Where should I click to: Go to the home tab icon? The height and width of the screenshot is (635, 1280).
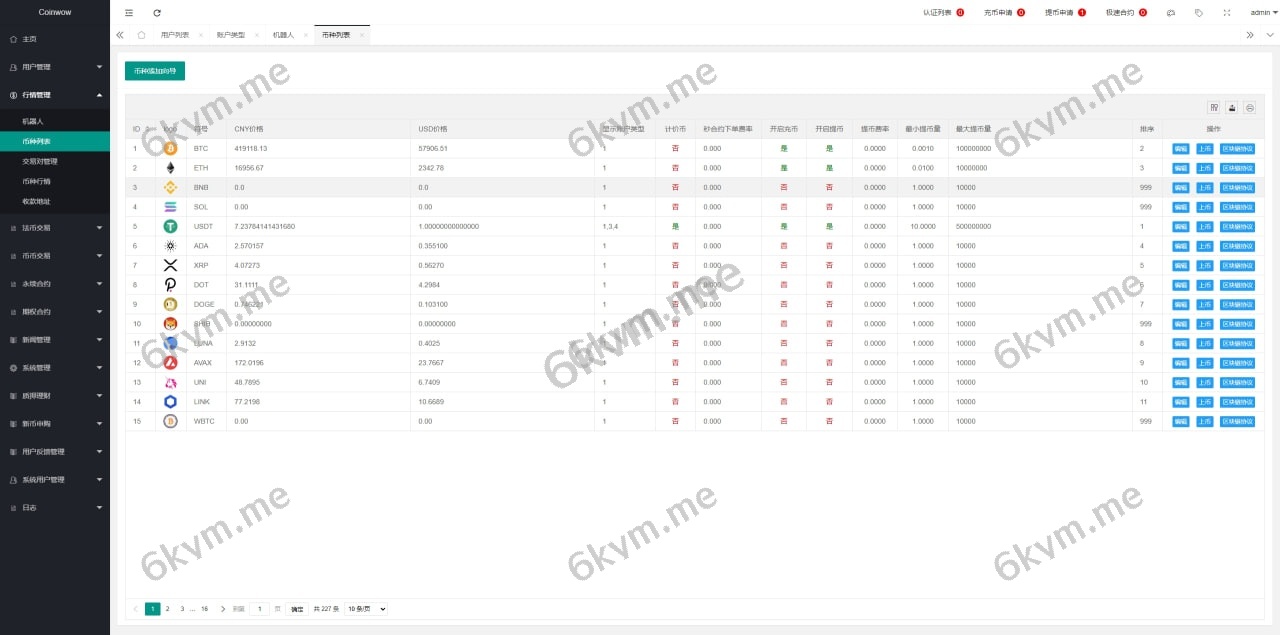coord(141,34)
